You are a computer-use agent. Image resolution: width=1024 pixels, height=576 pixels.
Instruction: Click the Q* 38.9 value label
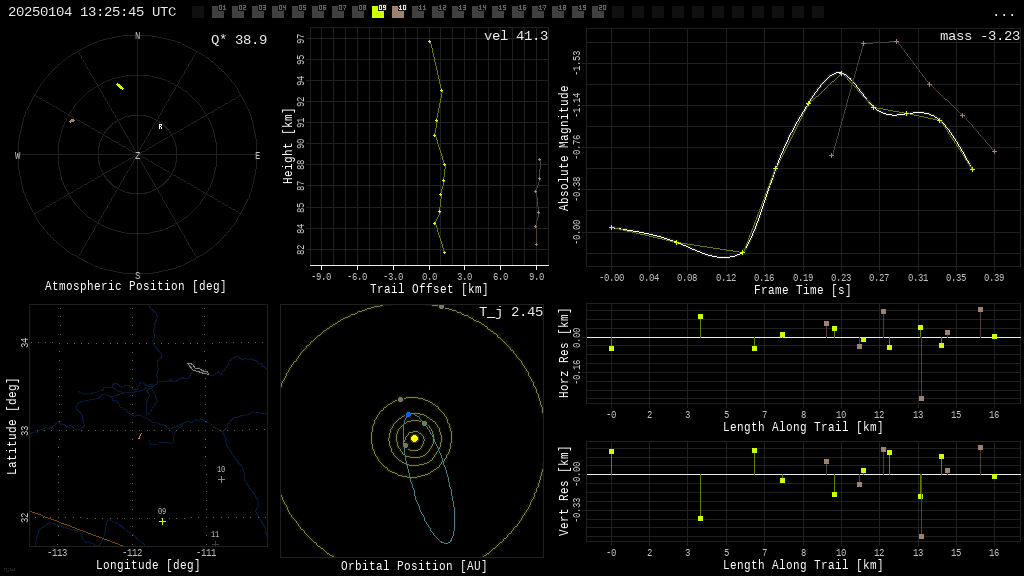[239, 40]
